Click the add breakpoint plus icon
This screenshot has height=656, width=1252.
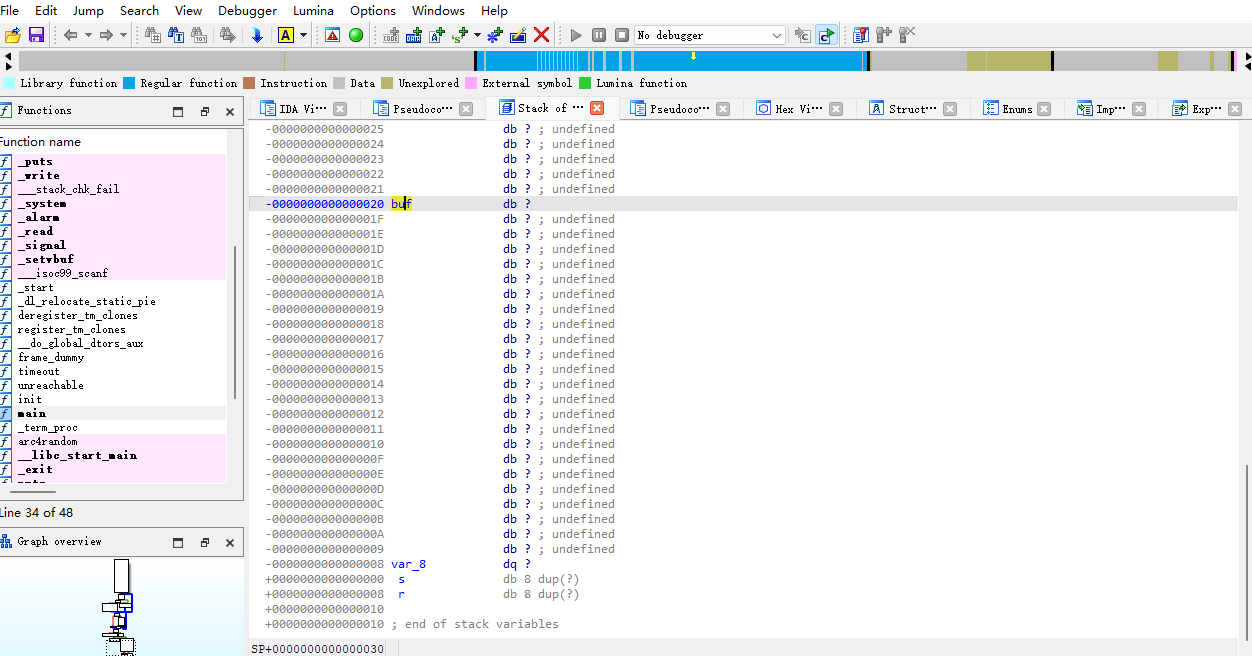click(884, 35)
